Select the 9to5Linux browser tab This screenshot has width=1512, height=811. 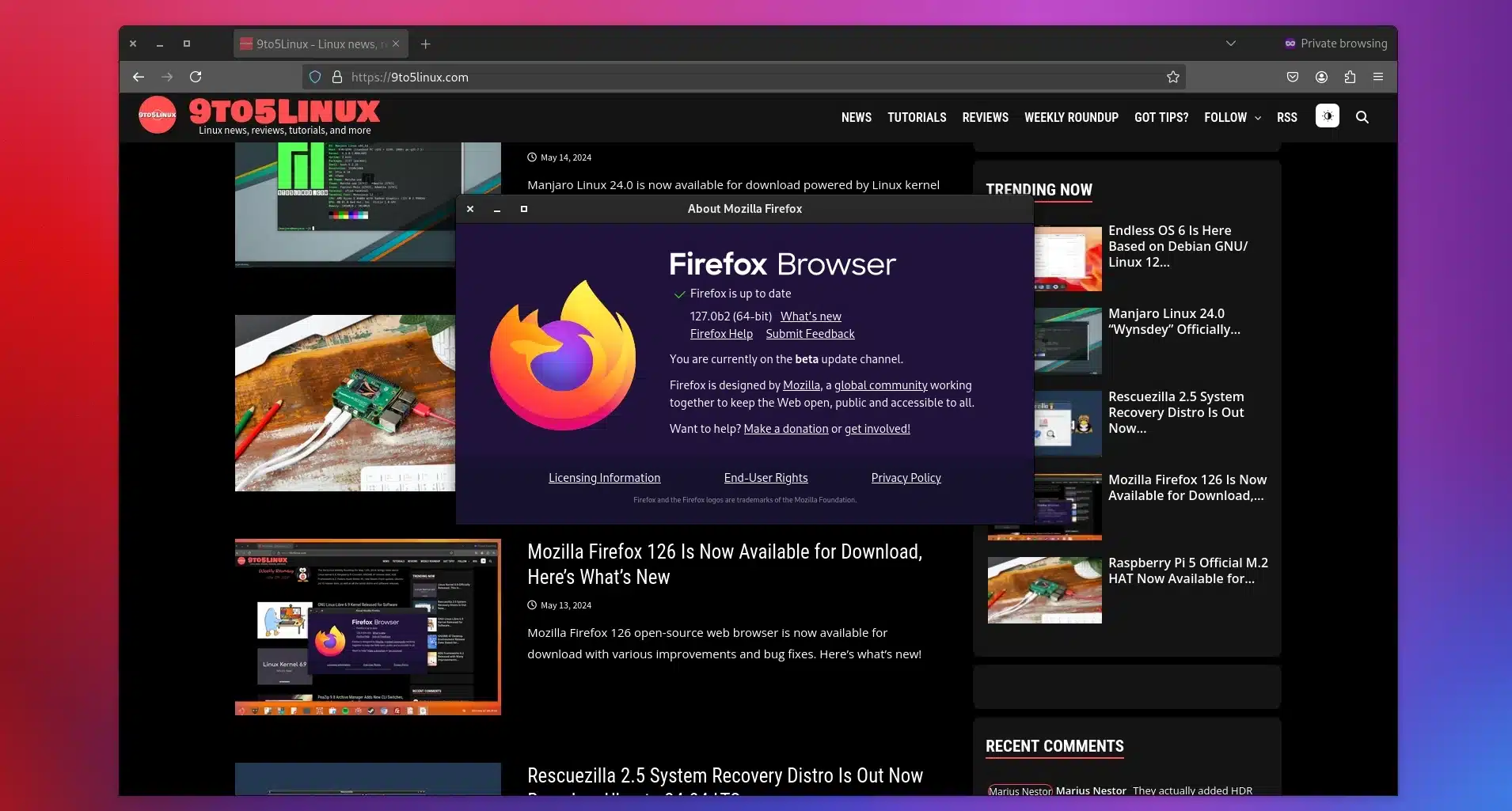[317, 44]
